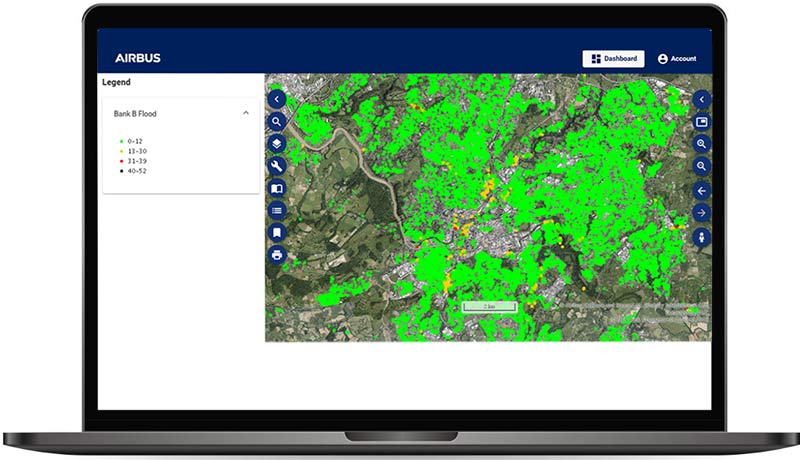This screenshot has width=800, height=460.
Task: Open the Dashboard button
Action: click(613, 59)
